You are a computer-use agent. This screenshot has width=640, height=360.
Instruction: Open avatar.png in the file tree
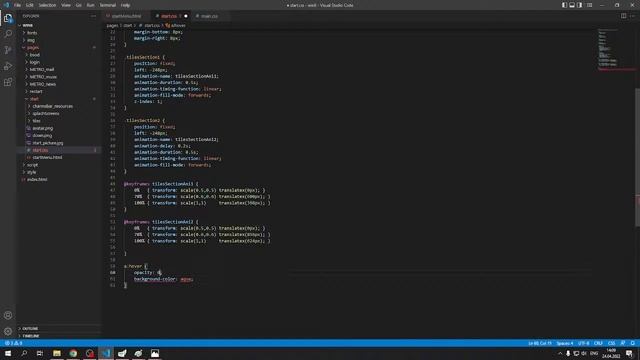pyautogui.click(x=42, y=128)
